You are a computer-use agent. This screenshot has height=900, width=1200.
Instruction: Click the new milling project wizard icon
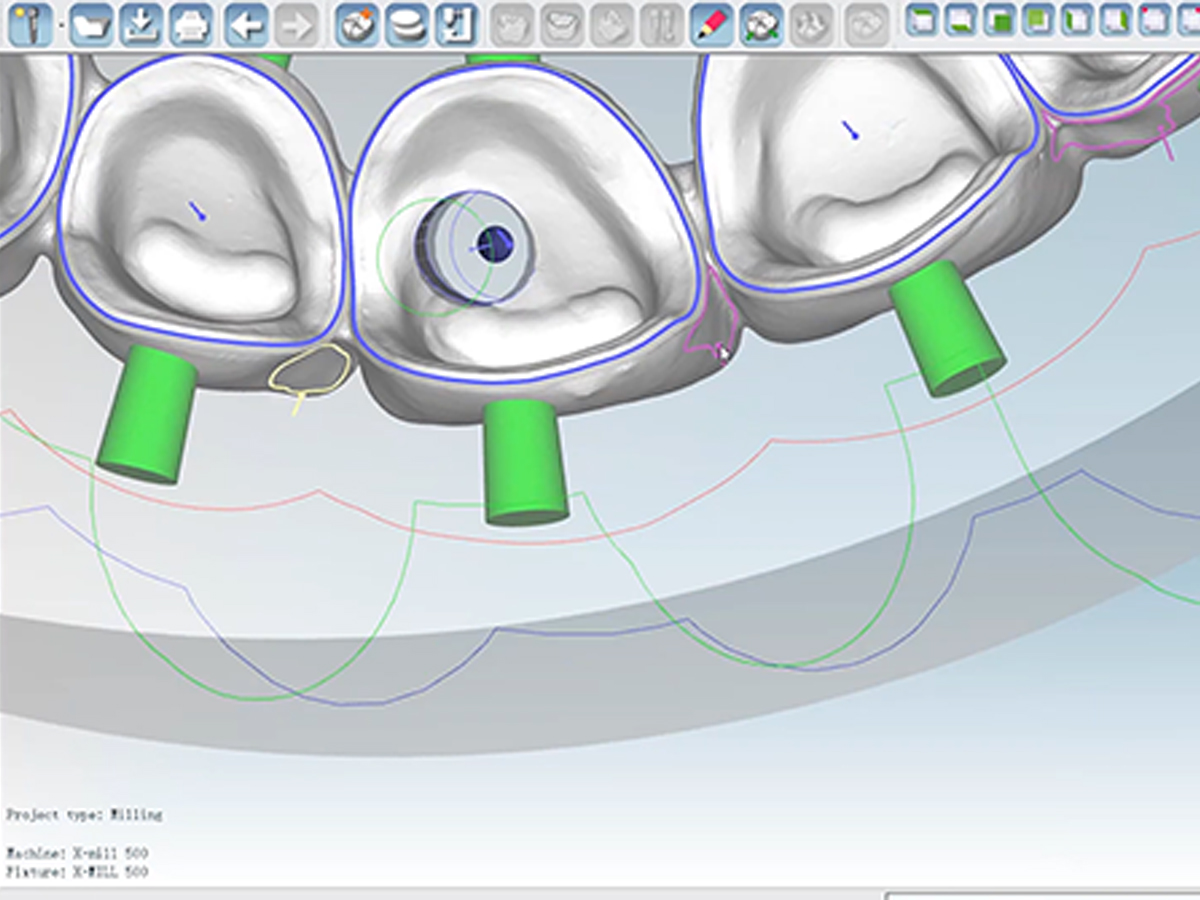click(x=28, y=24)
